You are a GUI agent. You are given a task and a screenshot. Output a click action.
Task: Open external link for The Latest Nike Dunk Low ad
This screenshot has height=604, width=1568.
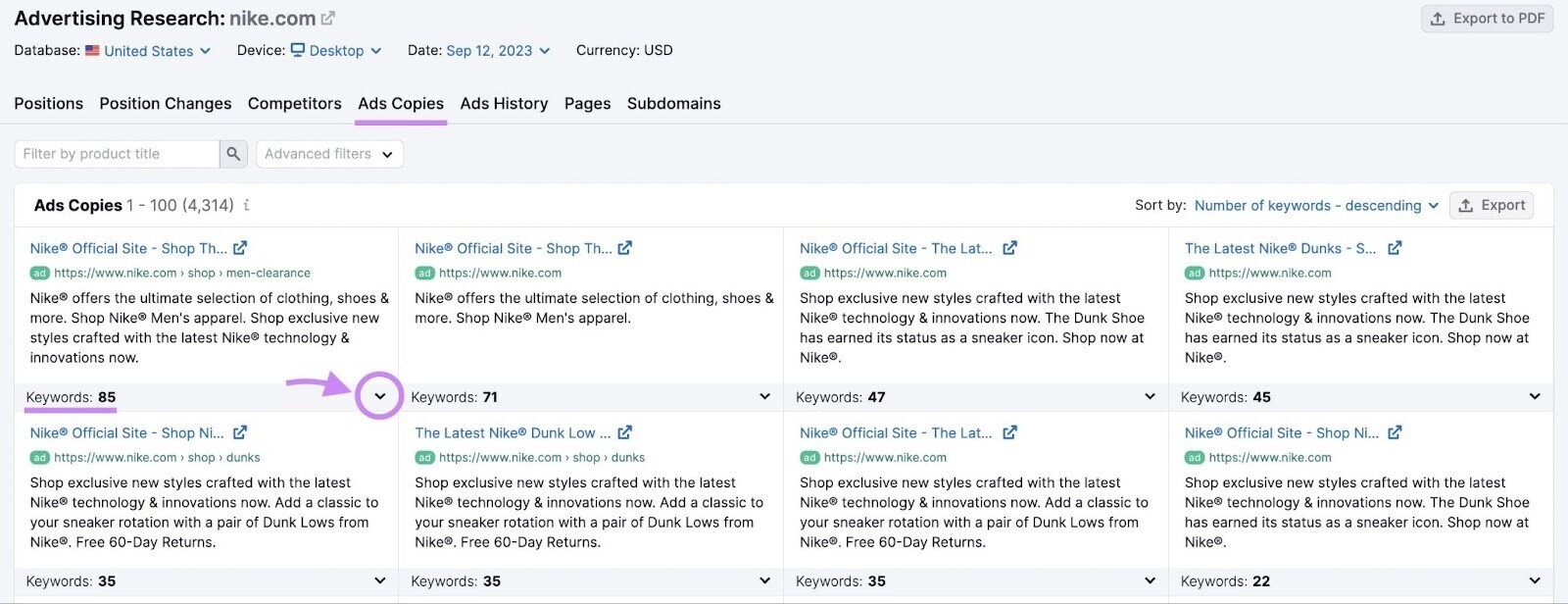625,432
